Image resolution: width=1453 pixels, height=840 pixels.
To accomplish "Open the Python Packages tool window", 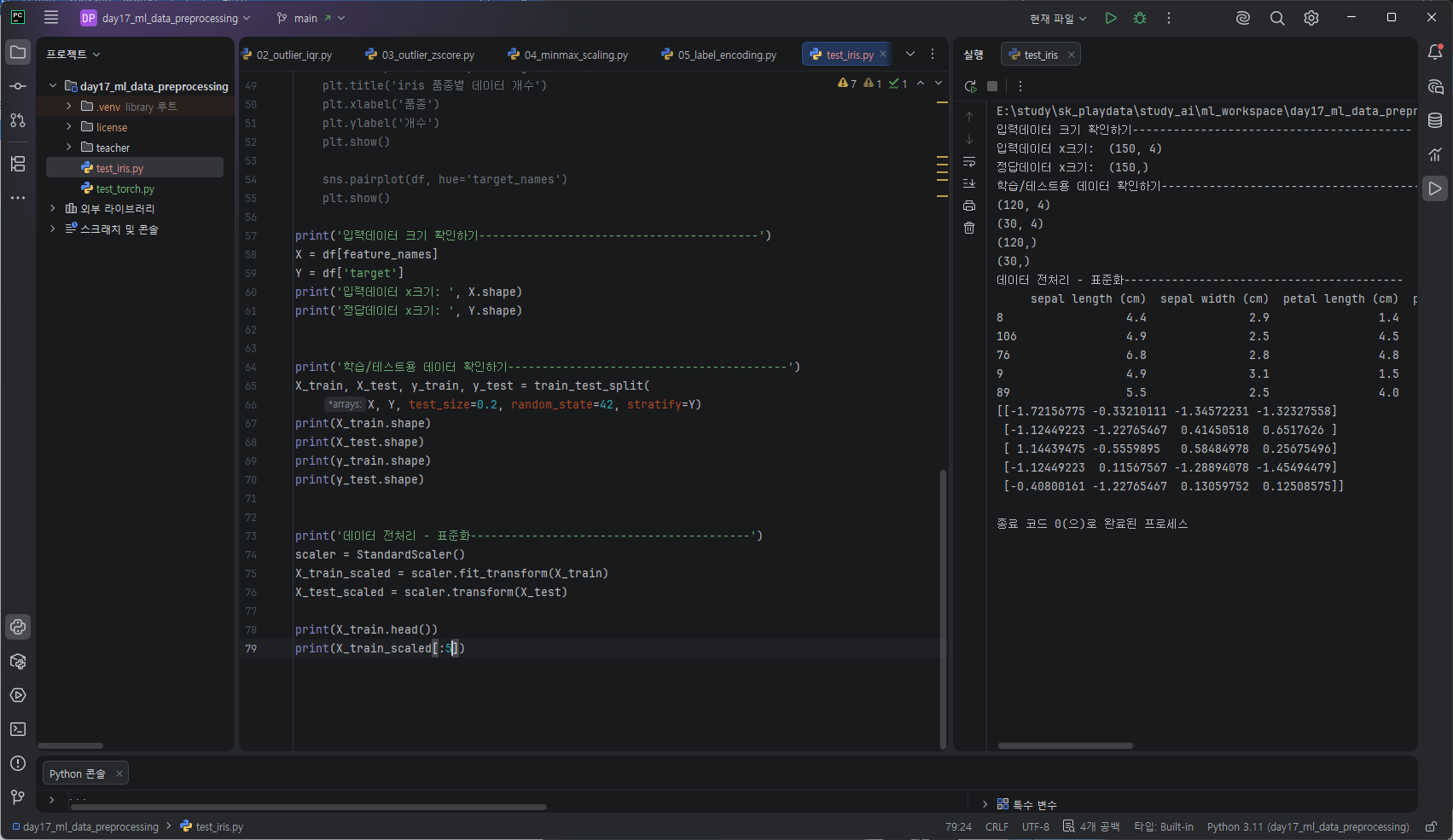I will 18,661.
